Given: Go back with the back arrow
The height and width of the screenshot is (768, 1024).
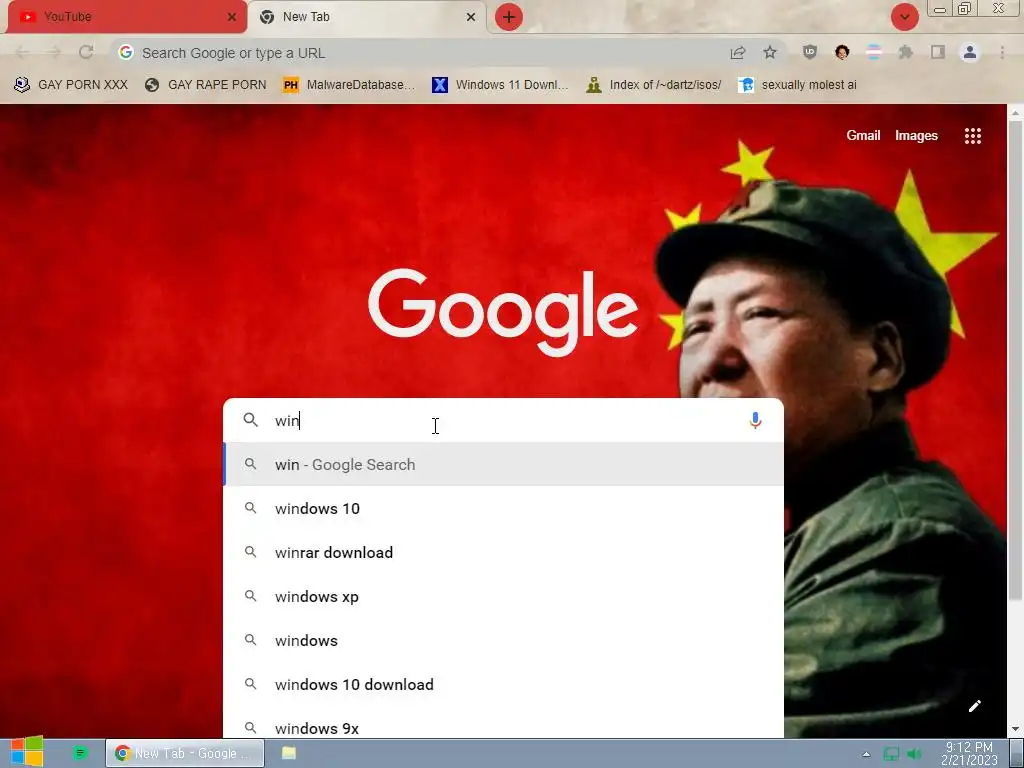Looking at the screenshot, I should coord(22,52).
